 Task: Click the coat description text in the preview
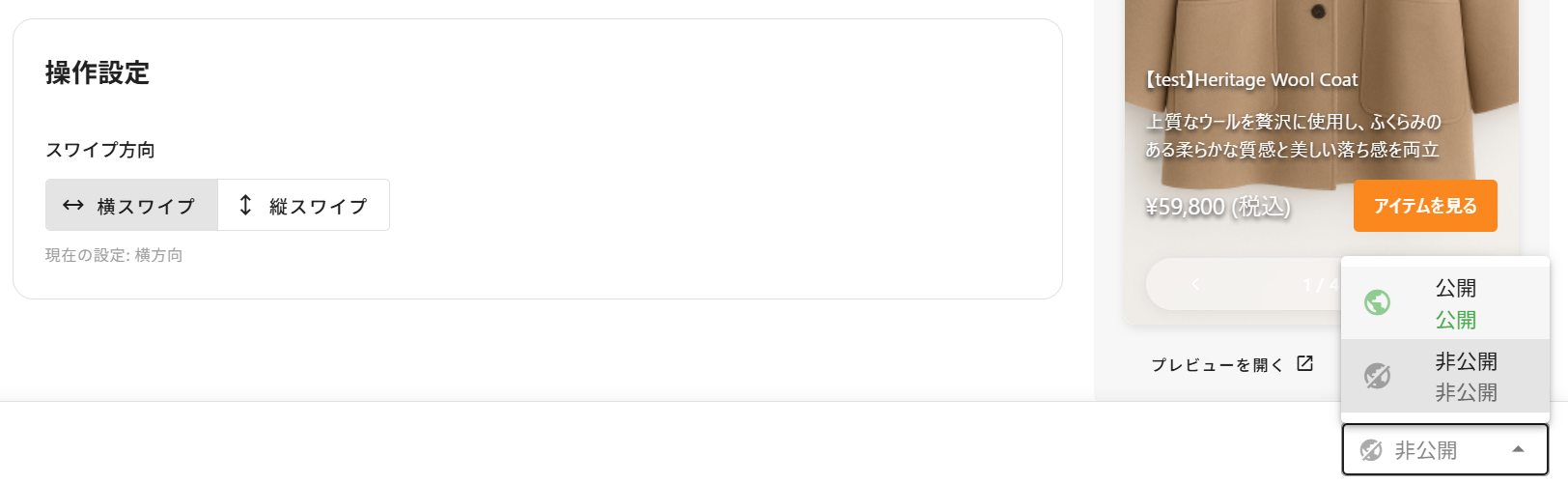pos(1292,135)
